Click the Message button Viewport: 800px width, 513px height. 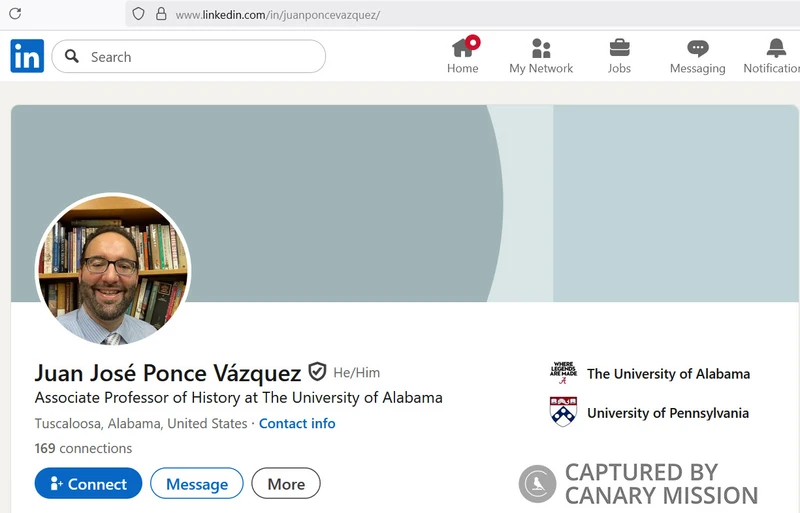[197, 483]
